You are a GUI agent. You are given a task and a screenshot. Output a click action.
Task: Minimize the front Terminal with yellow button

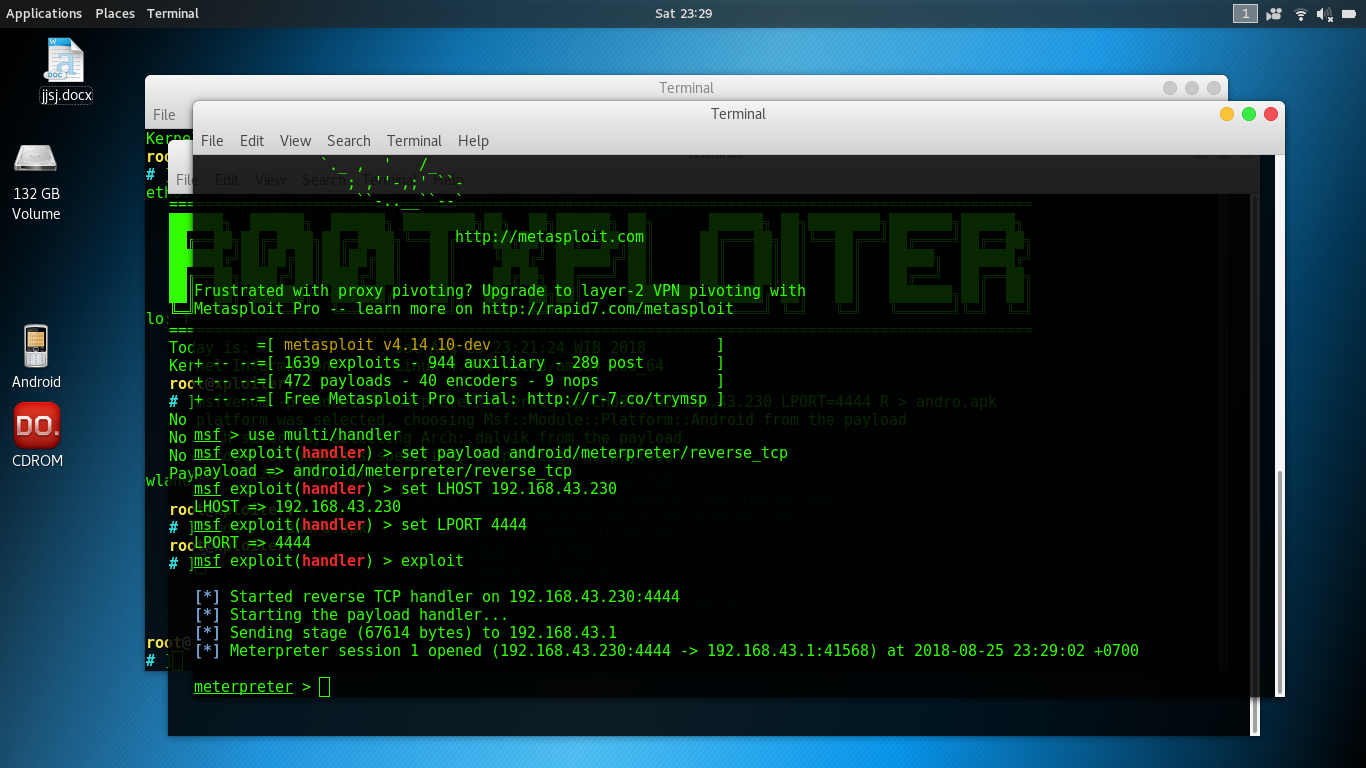coord(1227,114)
